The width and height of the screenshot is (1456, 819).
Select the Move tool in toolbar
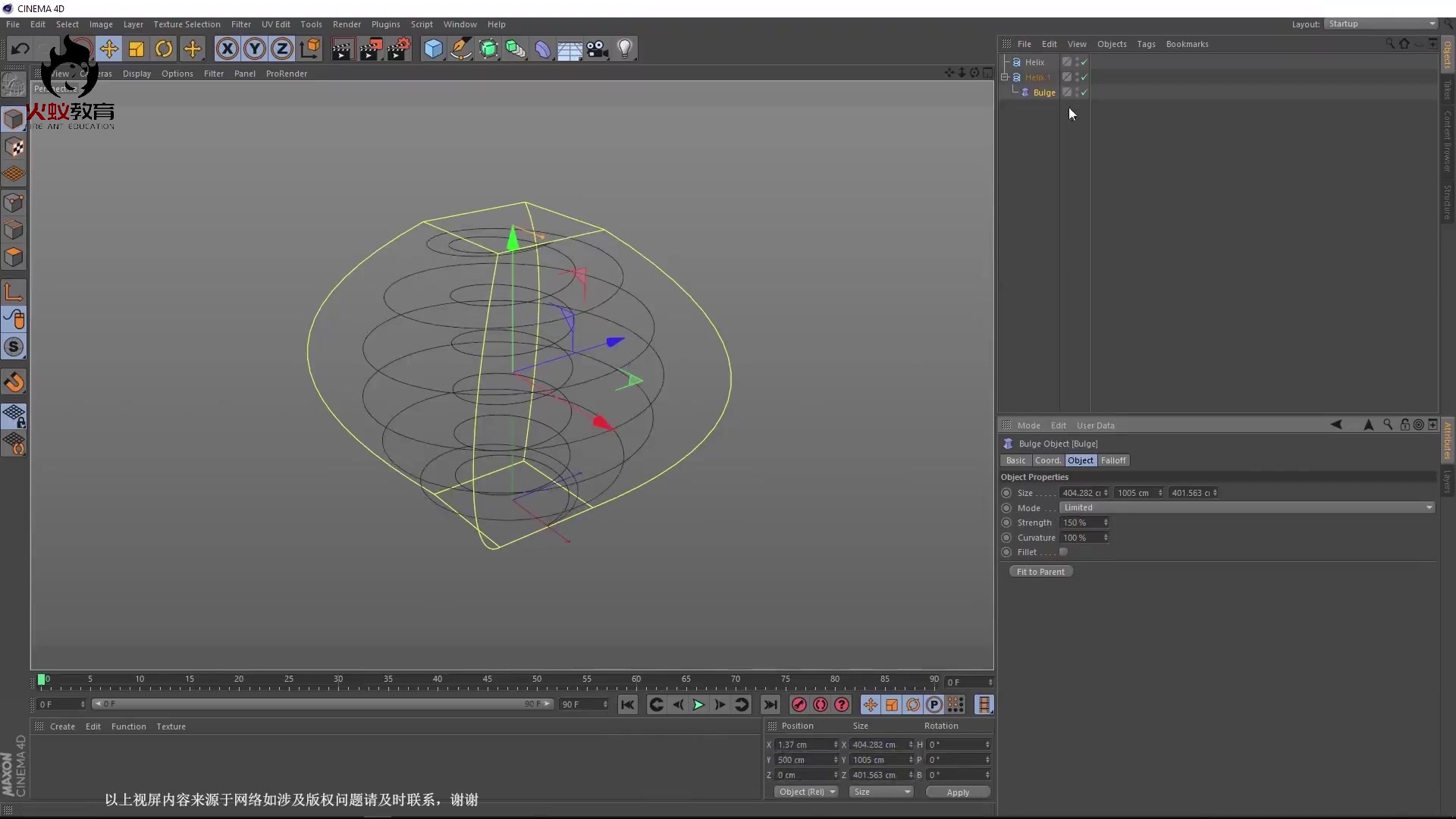[x=108, y=49]
